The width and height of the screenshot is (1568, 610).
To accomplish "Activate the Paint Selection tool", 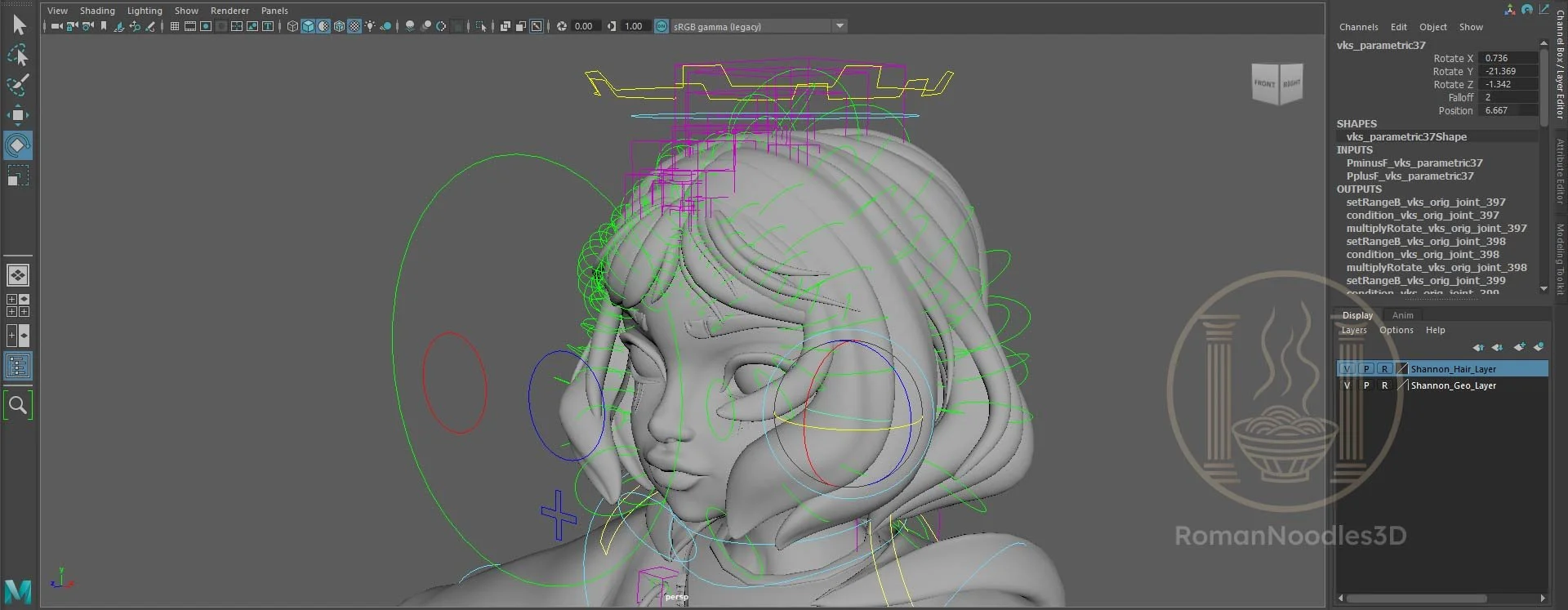I will pos(18,84).
